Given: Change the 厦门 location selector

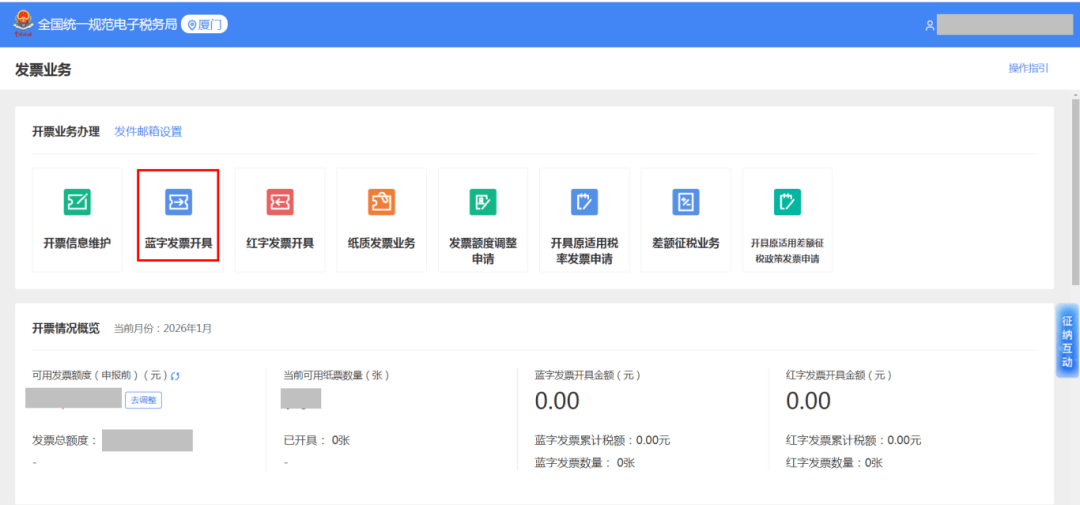Looking at the screenshot, I should tap(204, 24).
